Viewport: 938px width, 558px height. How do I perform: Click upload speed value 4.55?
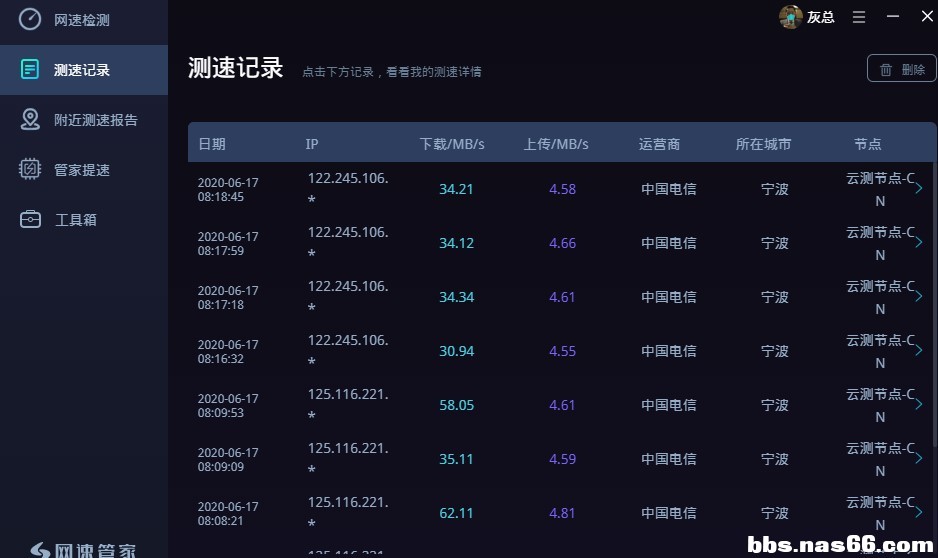[562, 351]
